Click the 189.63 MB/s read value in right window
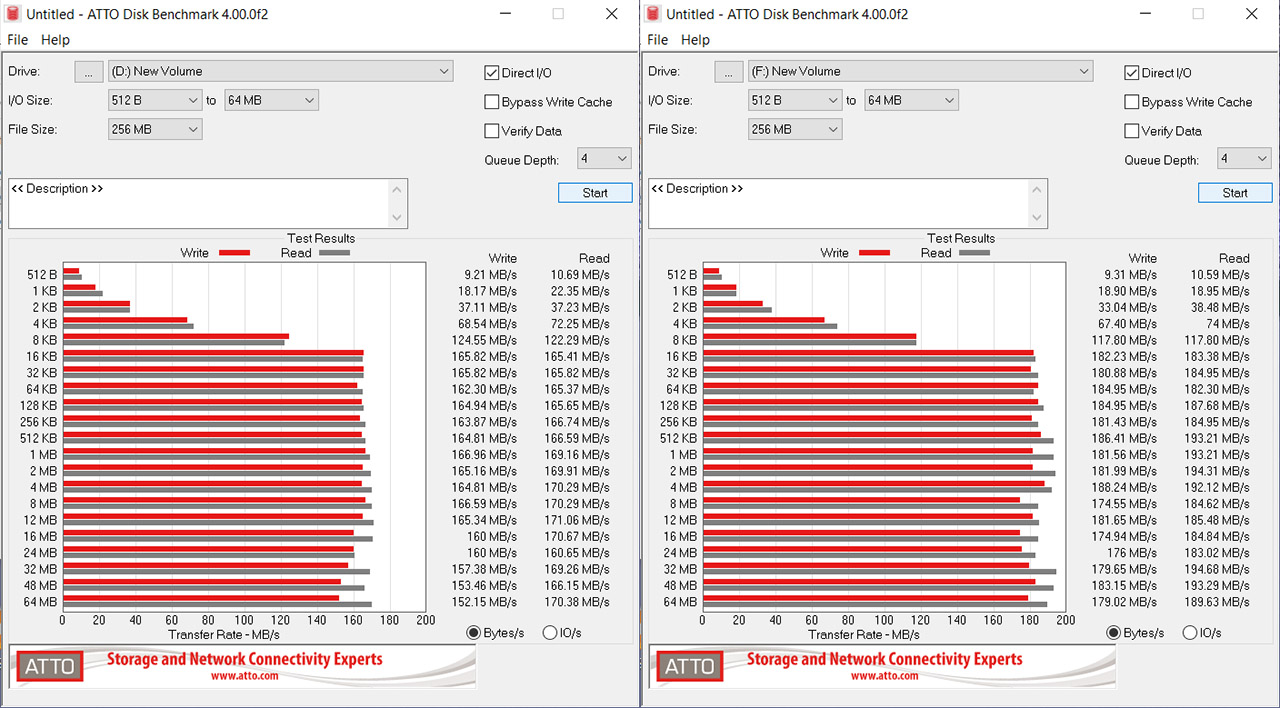The height and width of the screenshot is (708, 1280). (1217, 603)
